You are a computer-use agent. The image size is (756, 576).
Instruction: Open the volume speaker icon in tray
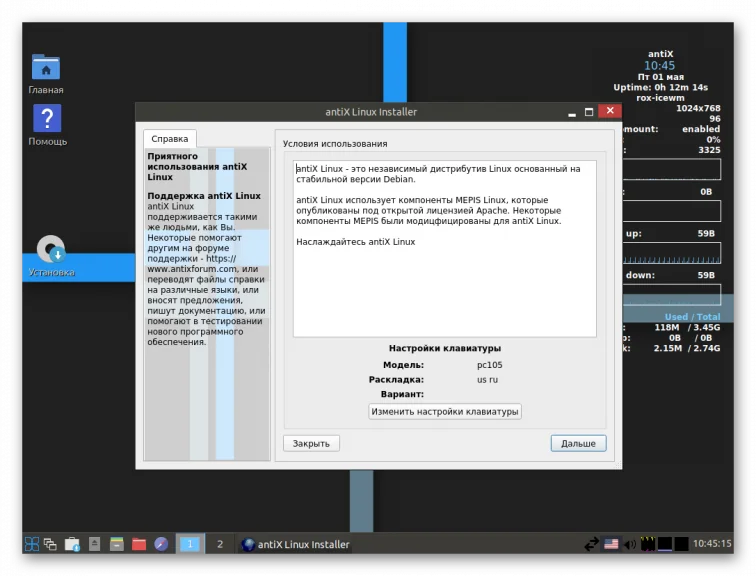pyautogui.click(x=630, y=545)
